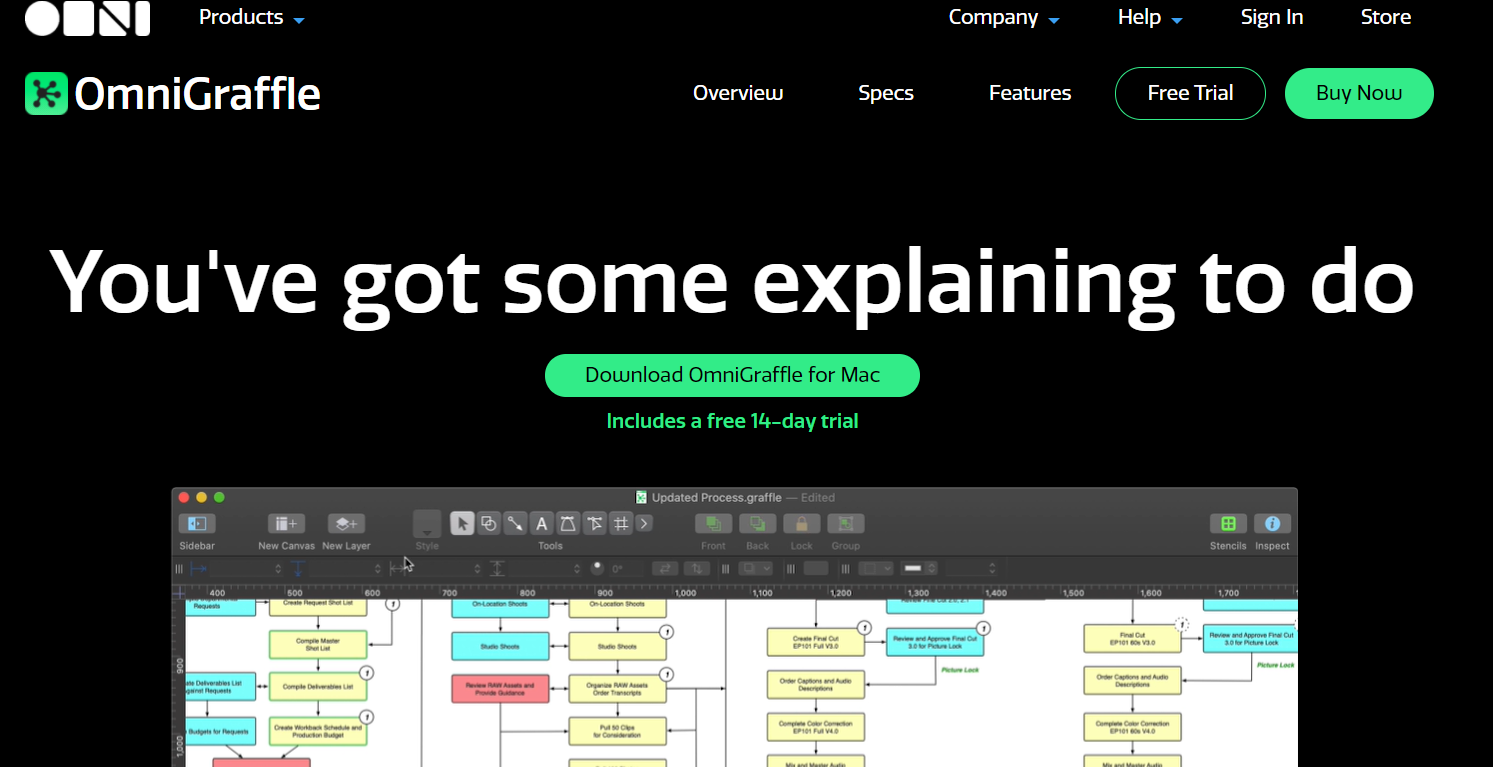The height and width of the screenshot is (767, 1493).
Task: Expand the Help menu
Action: click(x=1150, y=17)
